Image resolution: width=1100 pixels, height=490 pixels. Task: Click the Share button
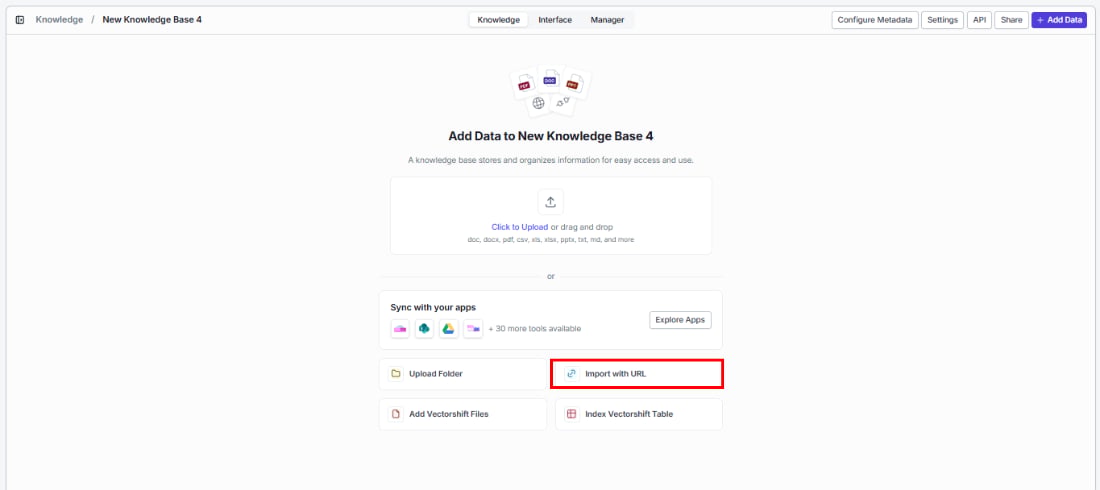1012,20
